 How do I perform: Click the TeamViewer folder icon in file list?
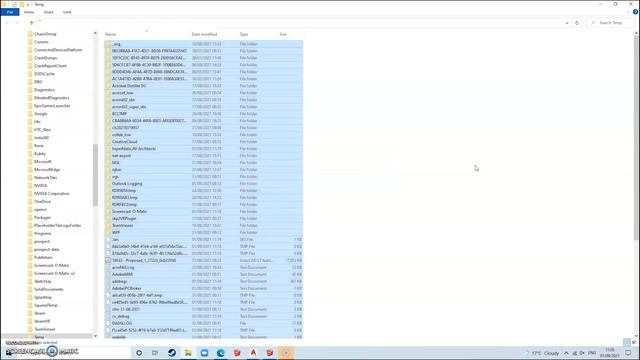click(x=108, y=225)
